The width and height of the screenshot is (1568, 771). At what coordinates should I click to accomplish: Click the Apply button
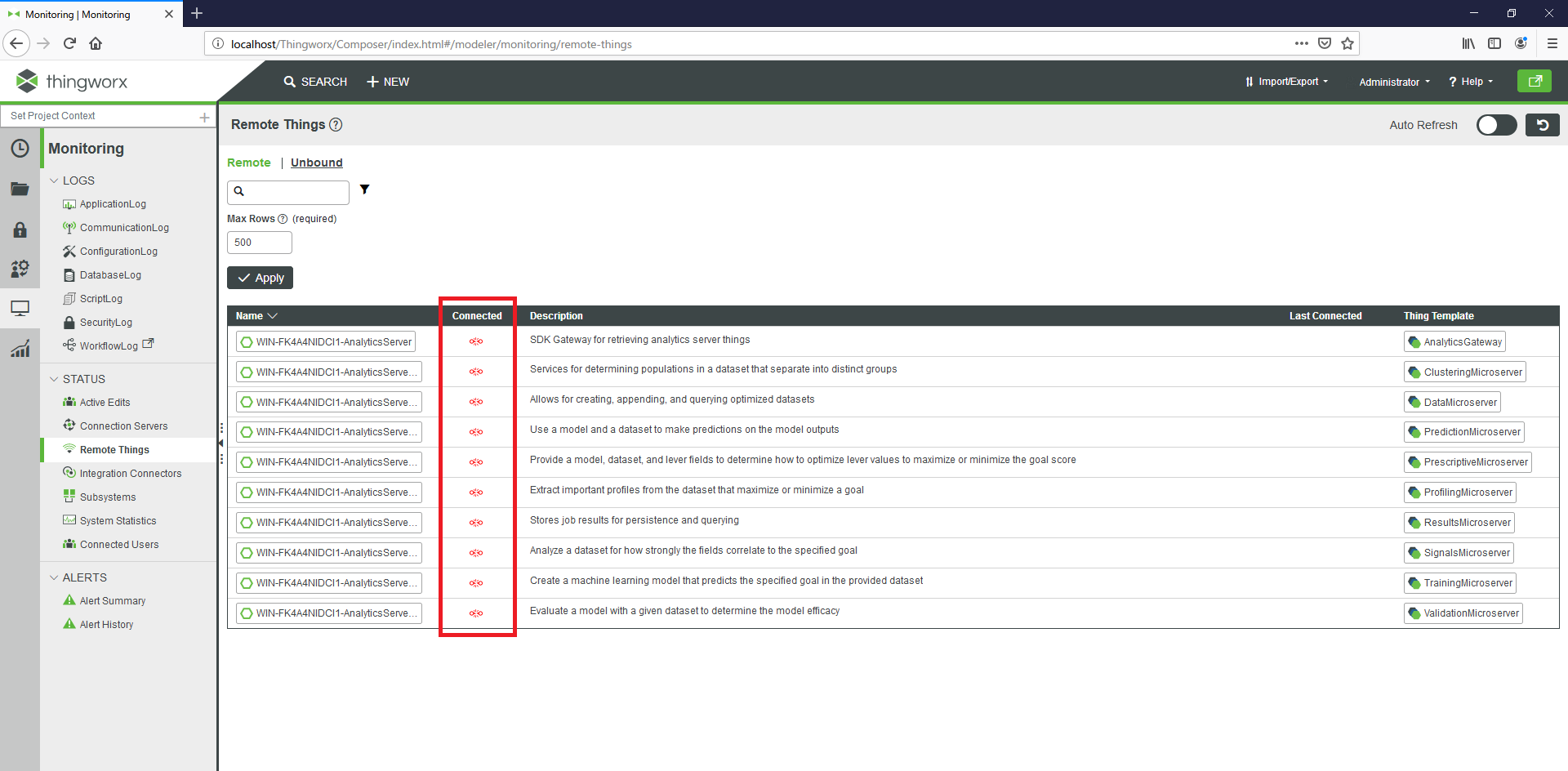click(260, 277)
